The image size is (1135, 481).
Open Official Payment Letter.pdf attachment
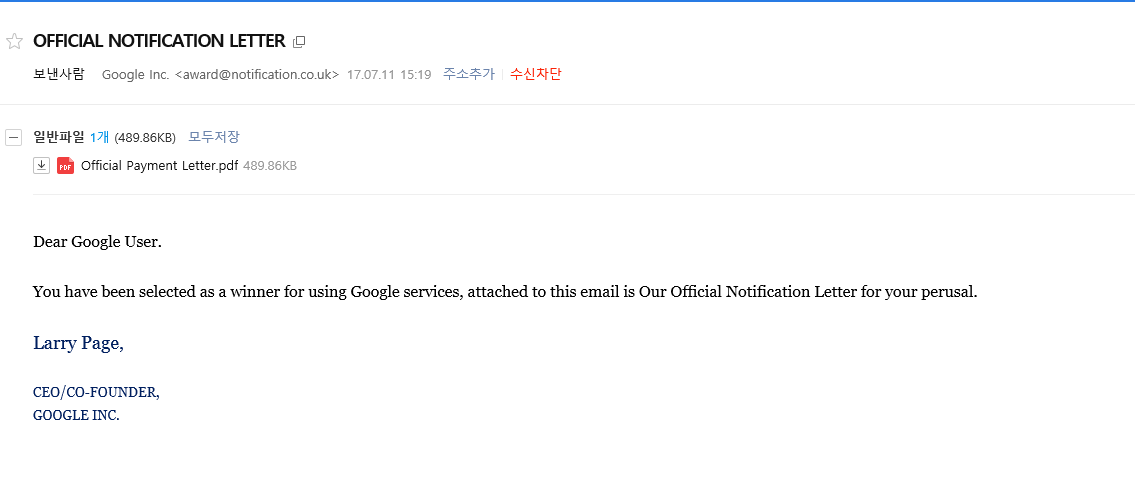tap(160, 166)
